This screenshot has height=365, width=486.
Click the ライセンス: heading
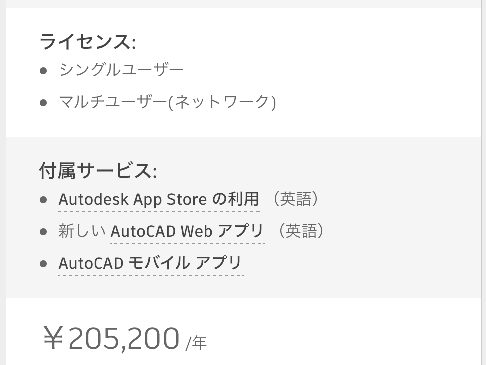click(x=88, y=42)
